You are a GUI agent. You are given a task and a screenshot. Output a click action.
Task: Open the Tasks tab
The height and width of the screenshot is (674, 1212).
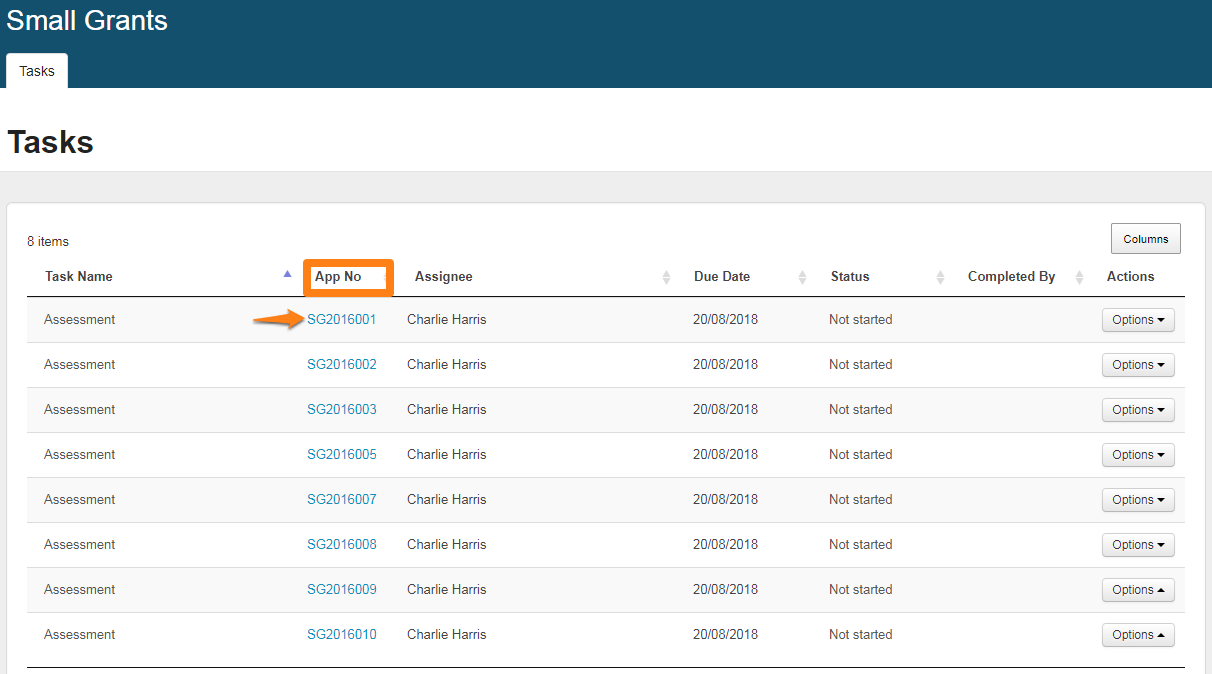click(37, 71)
